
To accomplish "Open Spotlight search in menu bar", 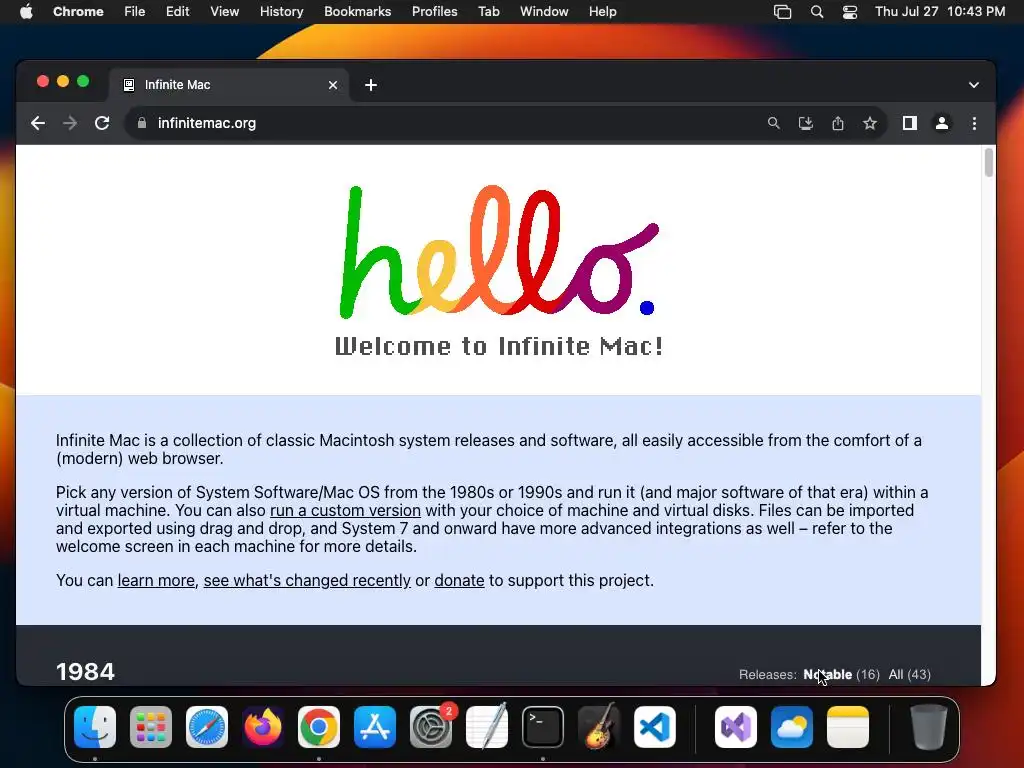I will (816, 12).
